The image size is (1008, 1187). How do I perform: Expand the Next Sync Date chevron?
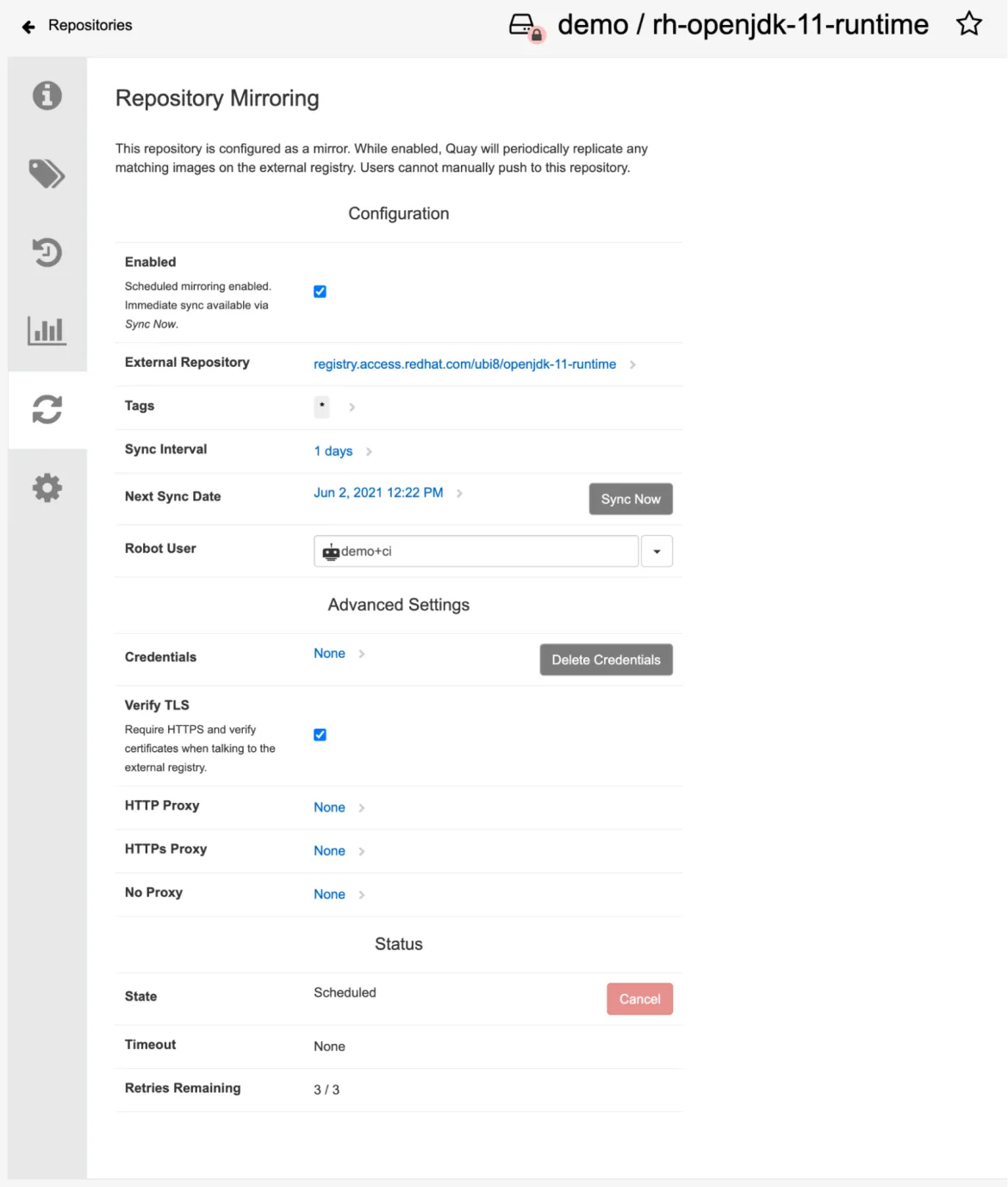point(460,493)
